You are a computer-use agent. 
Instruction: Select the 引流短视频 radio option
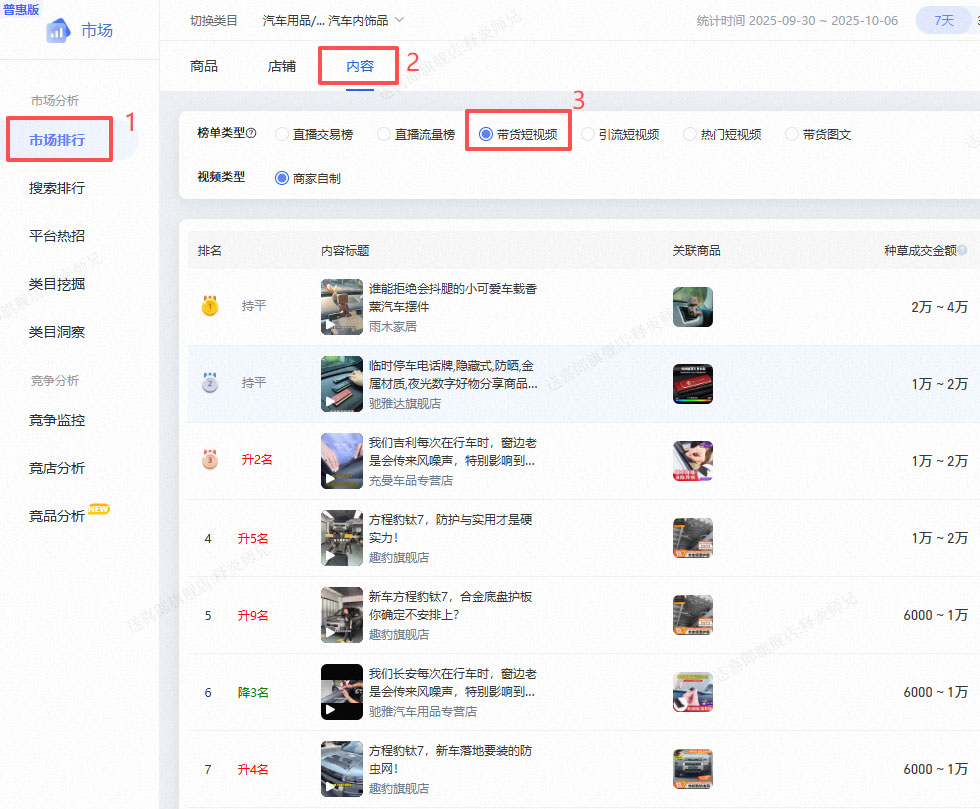click(588, 134)
